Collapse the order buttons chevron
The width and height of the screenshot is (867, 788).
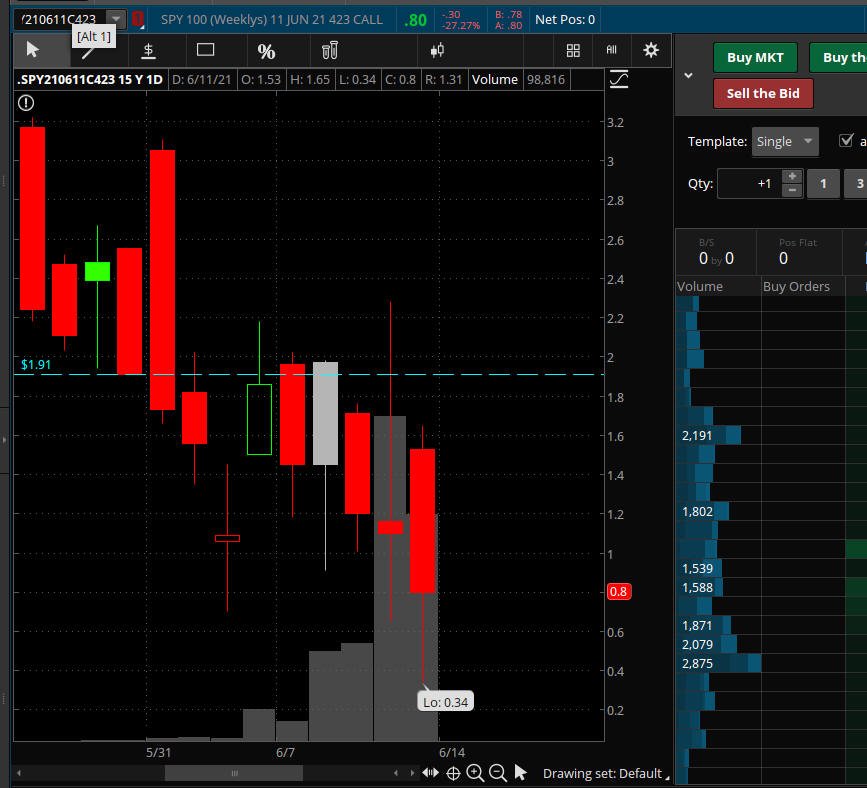(x=688, y=75)
